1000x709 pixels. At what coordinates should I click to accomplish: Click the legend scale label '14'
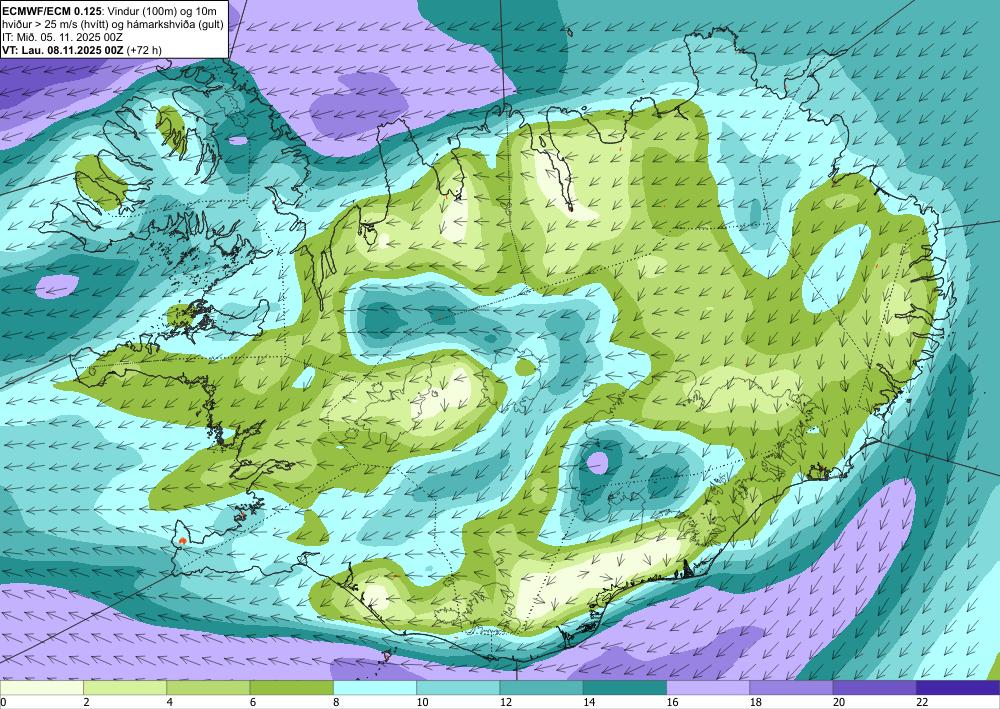tap(589, 703)
